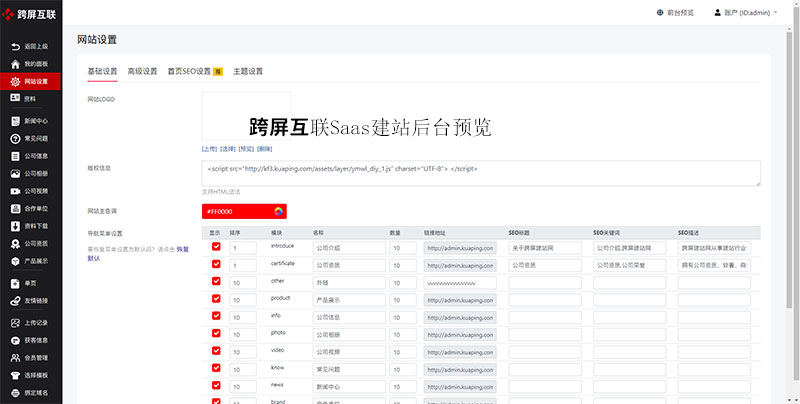Click link address field of other row
Image resolution: width=800 pixels, height=404 pixels.
(x=460, y=283)
